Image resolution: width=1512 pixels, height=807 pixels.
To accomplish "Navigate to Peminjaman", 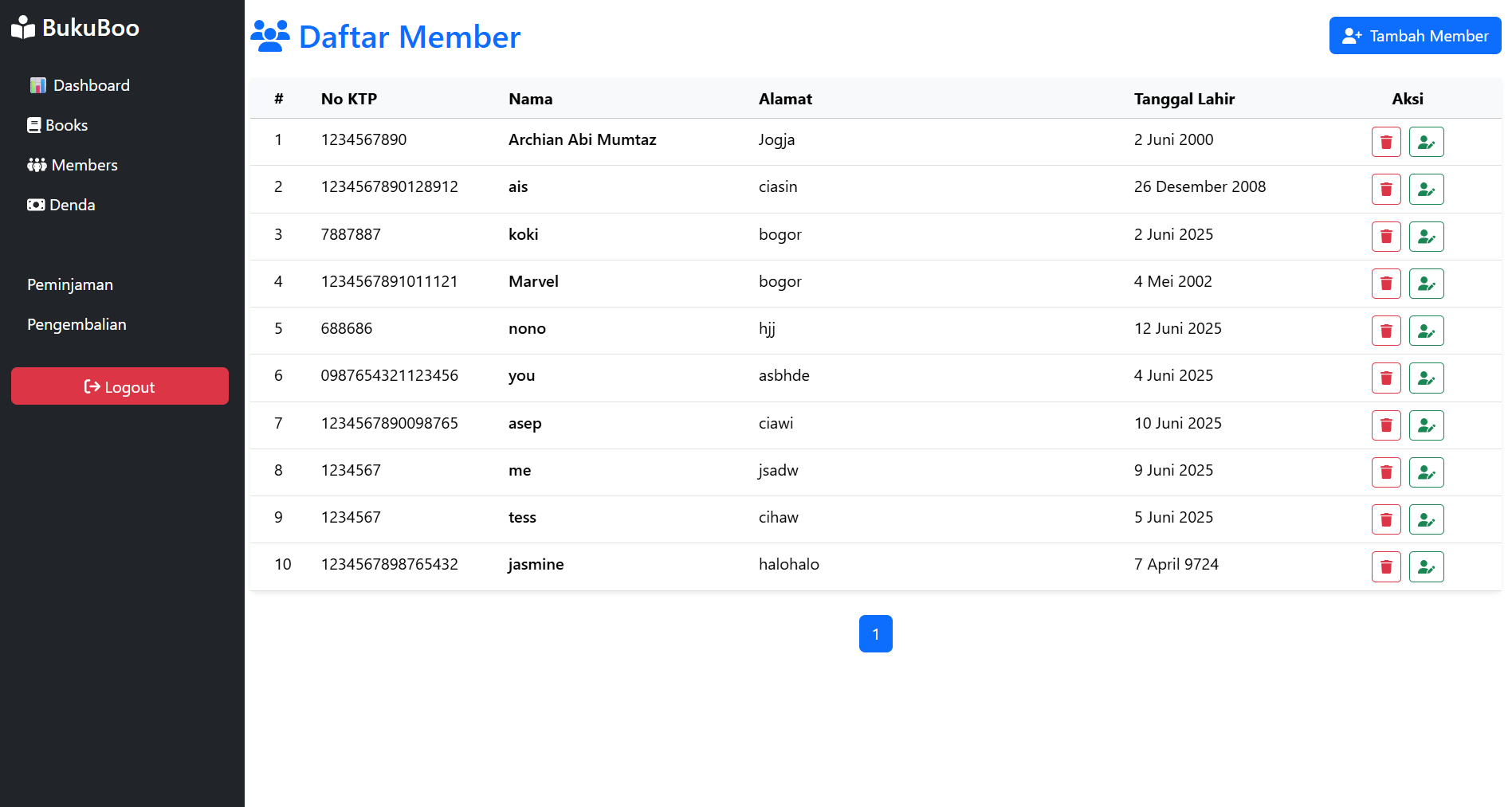I will pyautogui.click(x=70, y=284).
